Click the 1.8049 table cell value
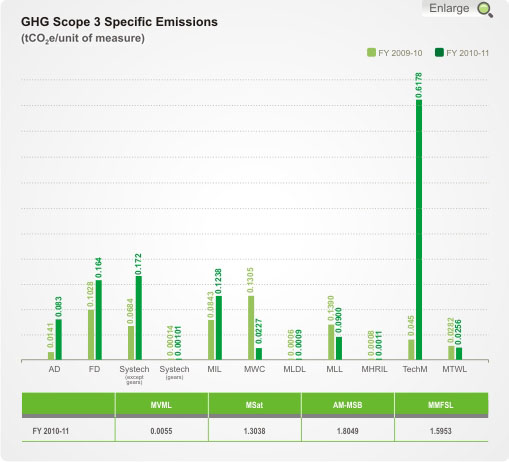 point(347,431)
